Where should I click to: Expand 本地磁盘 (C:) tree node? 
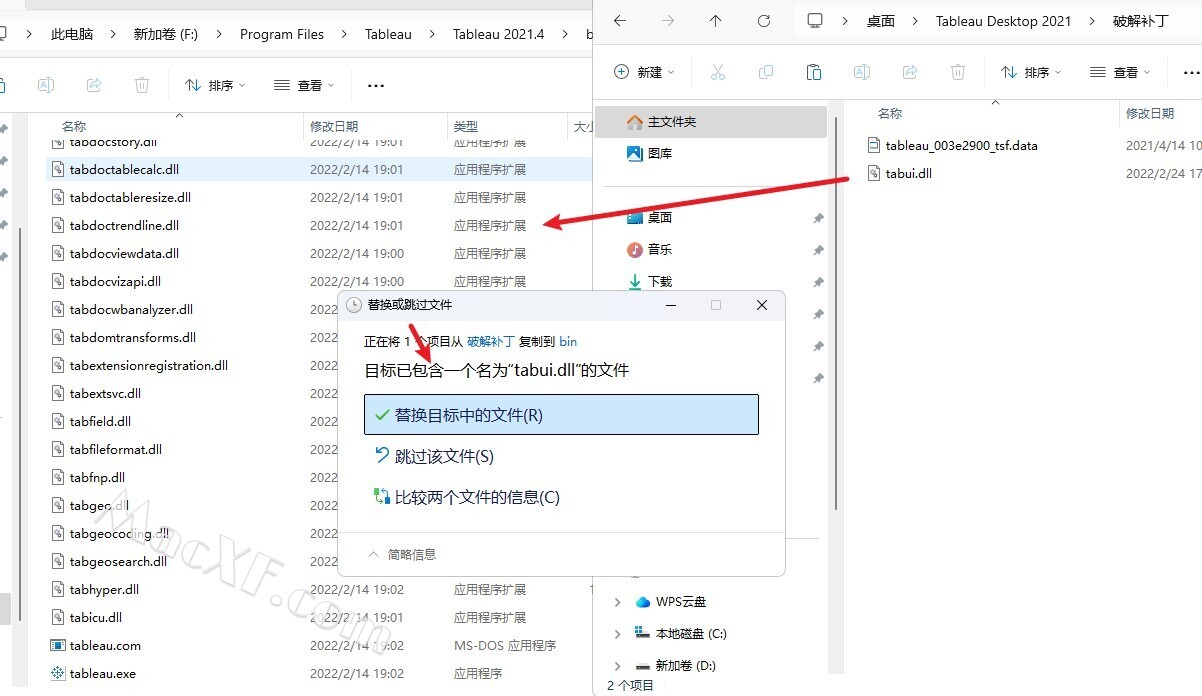(x=617, y=634)
